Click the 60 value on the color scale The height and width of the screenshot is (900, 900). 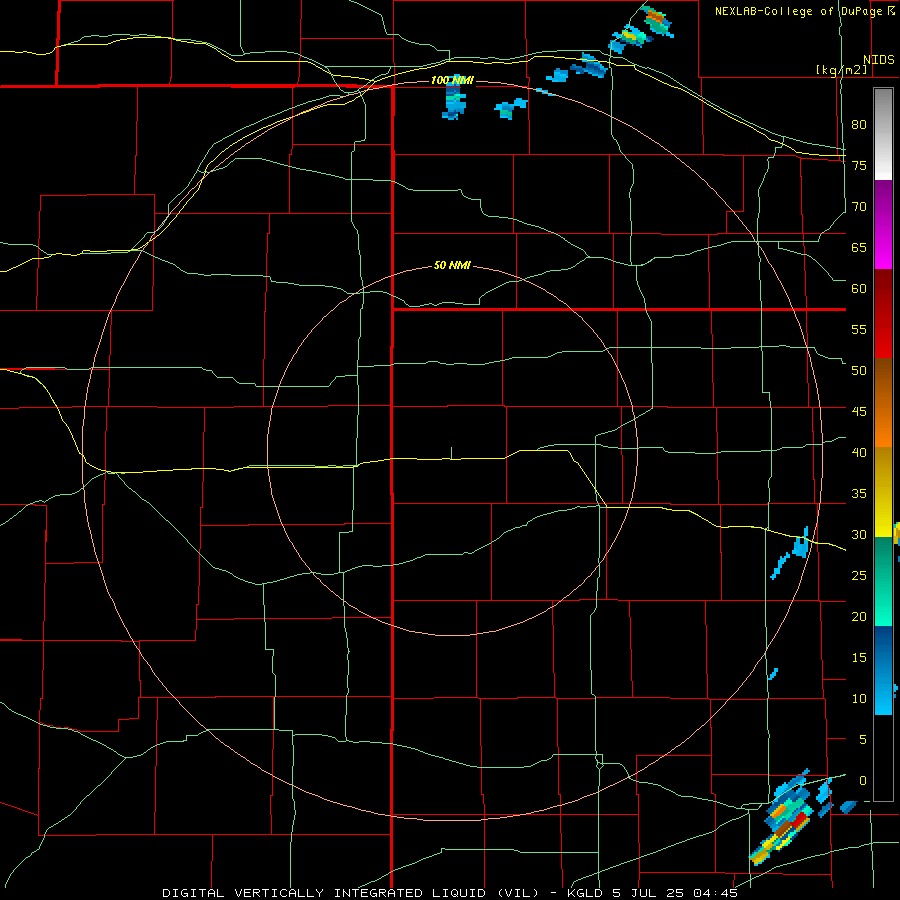point(859,289)
